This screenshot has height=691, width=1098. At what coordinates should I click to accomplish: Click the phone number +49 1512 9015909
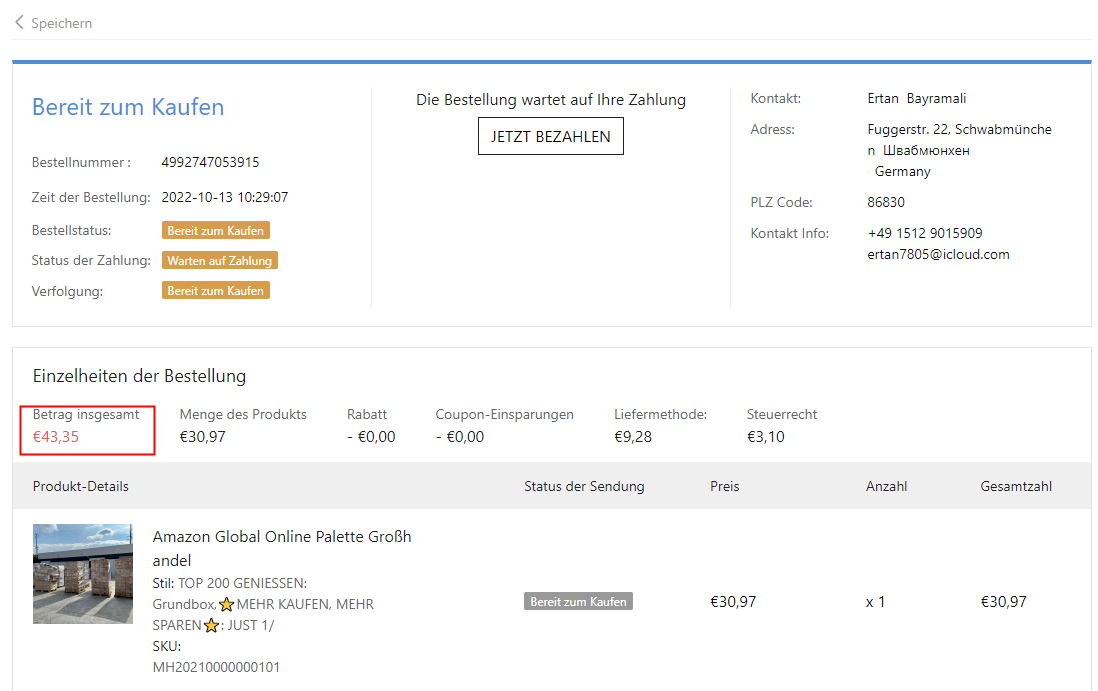click(x=924, y=233)
